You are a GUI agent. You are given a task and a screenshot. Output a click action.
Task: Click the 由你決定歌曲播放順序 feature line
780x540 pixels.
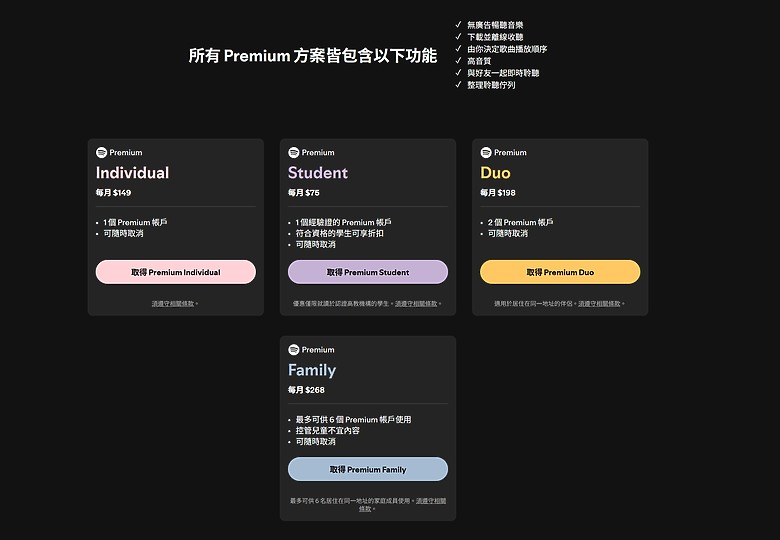click(x=507, y=49)
